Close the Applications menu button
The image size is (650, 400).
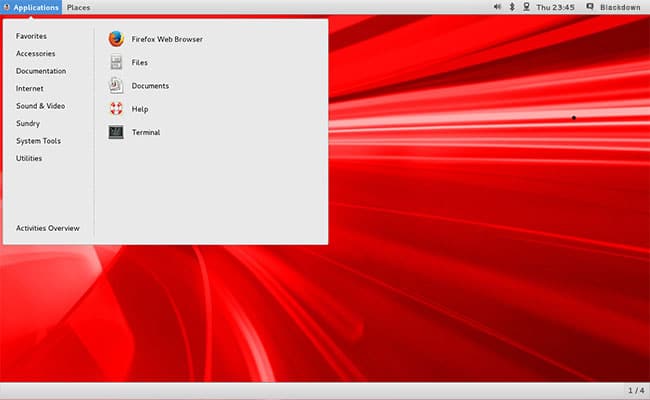[31, 7]
